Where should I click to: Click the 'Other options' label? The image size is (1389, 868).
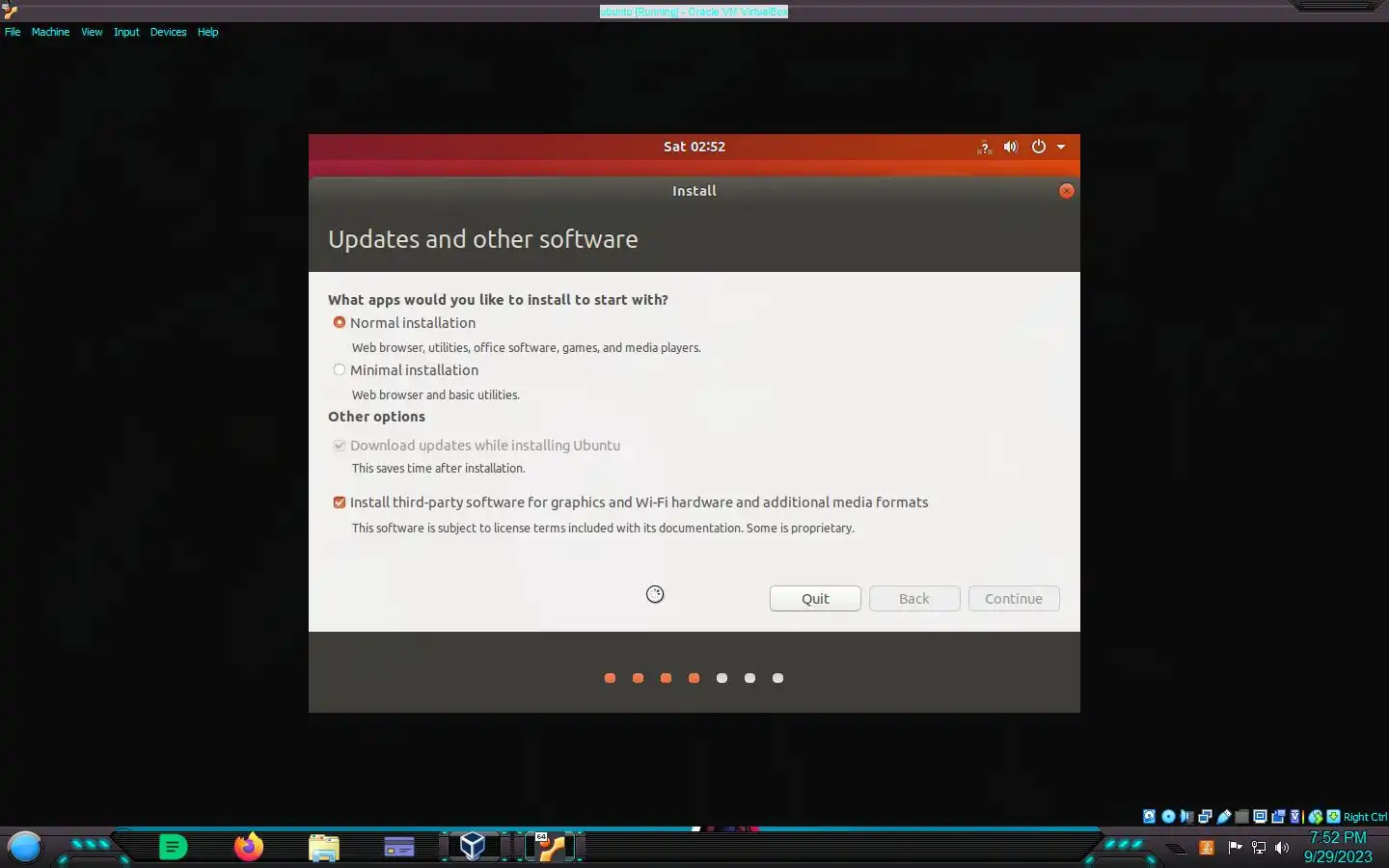[376, 417]
